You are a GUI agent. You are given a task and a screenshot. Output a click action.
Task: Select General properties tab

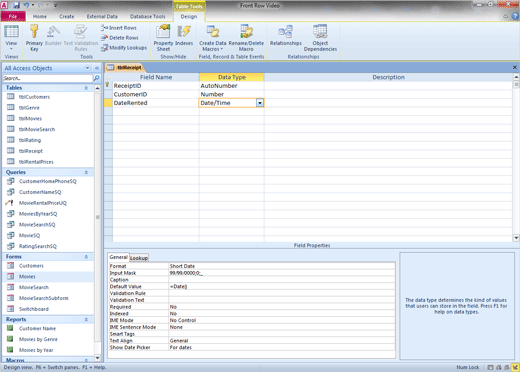(x=118, y=257)
